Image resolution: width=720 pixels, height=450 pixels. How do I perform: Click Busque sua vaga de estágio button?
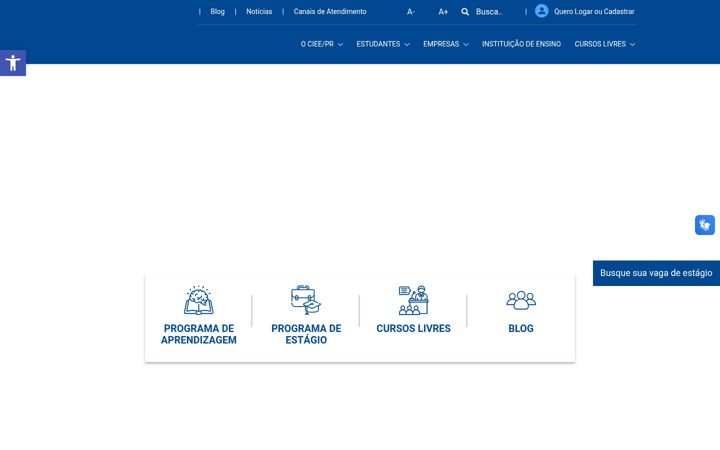click(656, 273)
